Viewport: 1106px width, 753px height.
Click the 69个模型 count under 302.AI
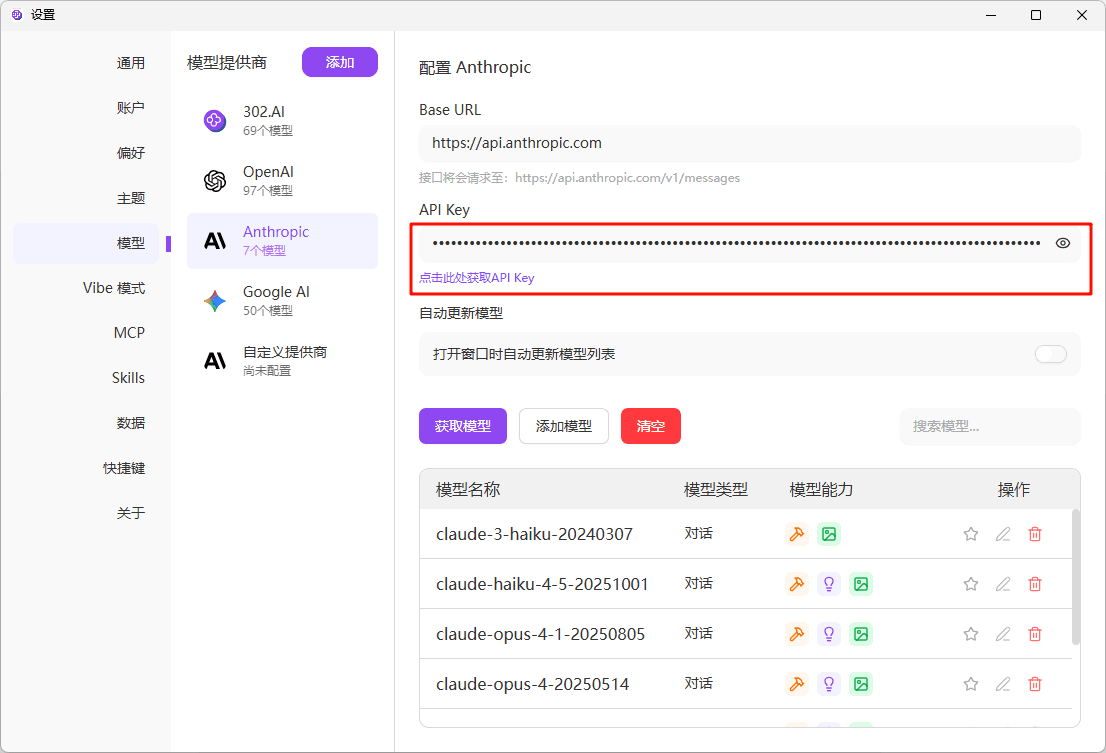point(268,130)
